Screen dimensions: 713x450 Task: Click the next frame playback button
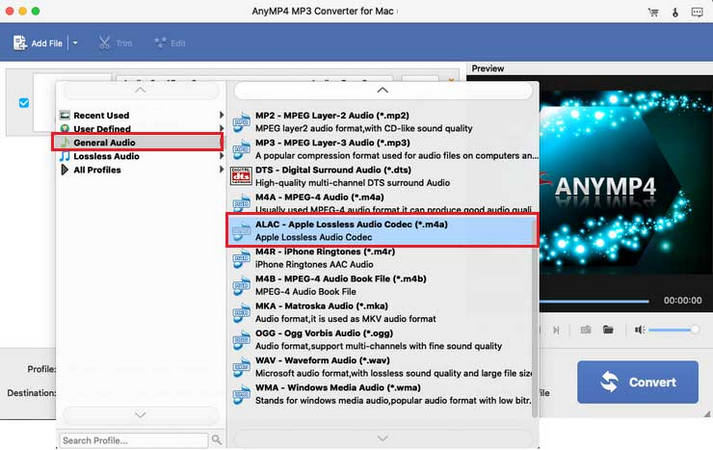[556, 330]
